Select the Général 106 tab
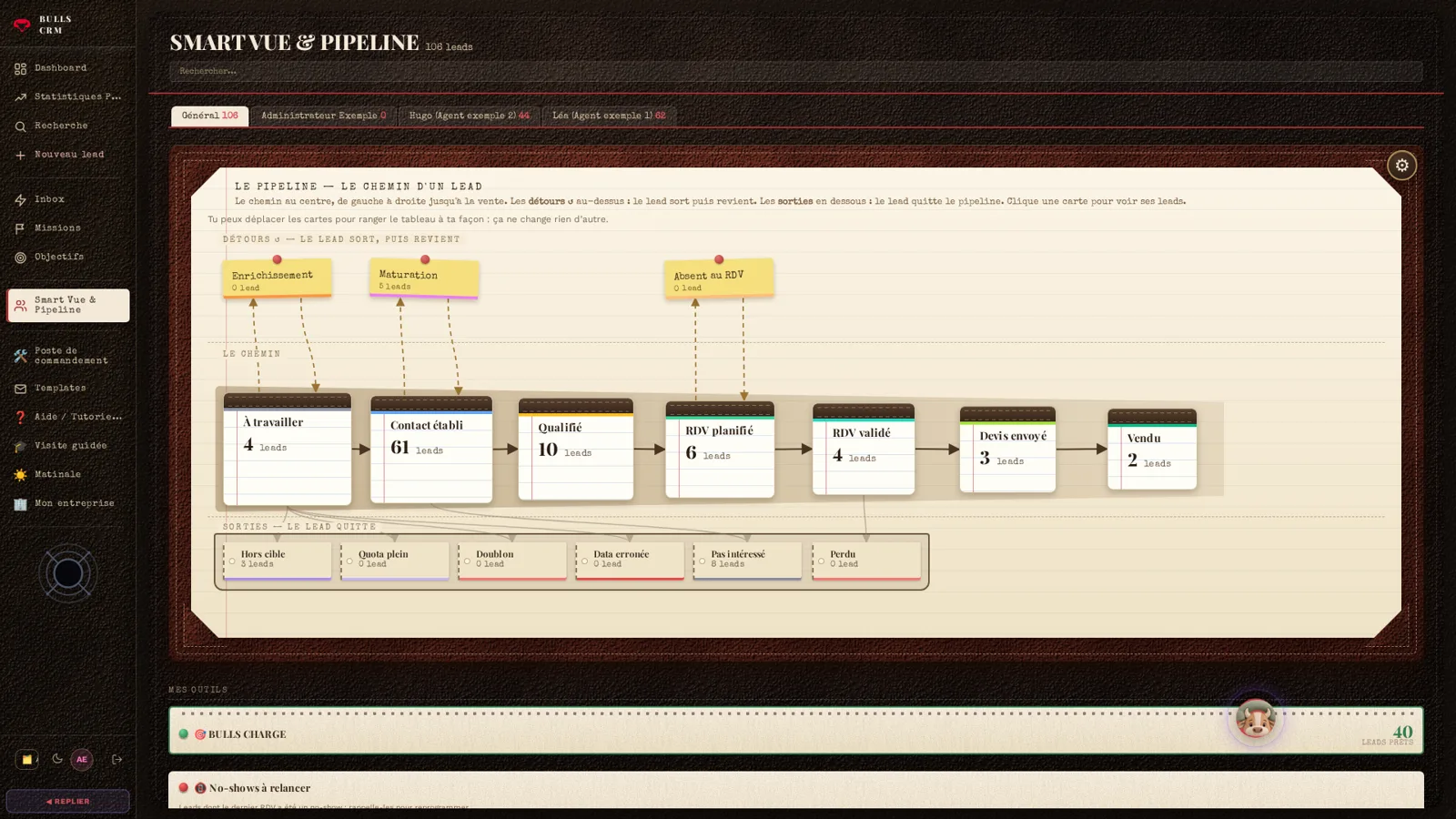The image size is (1456, 819). [209, 116]
